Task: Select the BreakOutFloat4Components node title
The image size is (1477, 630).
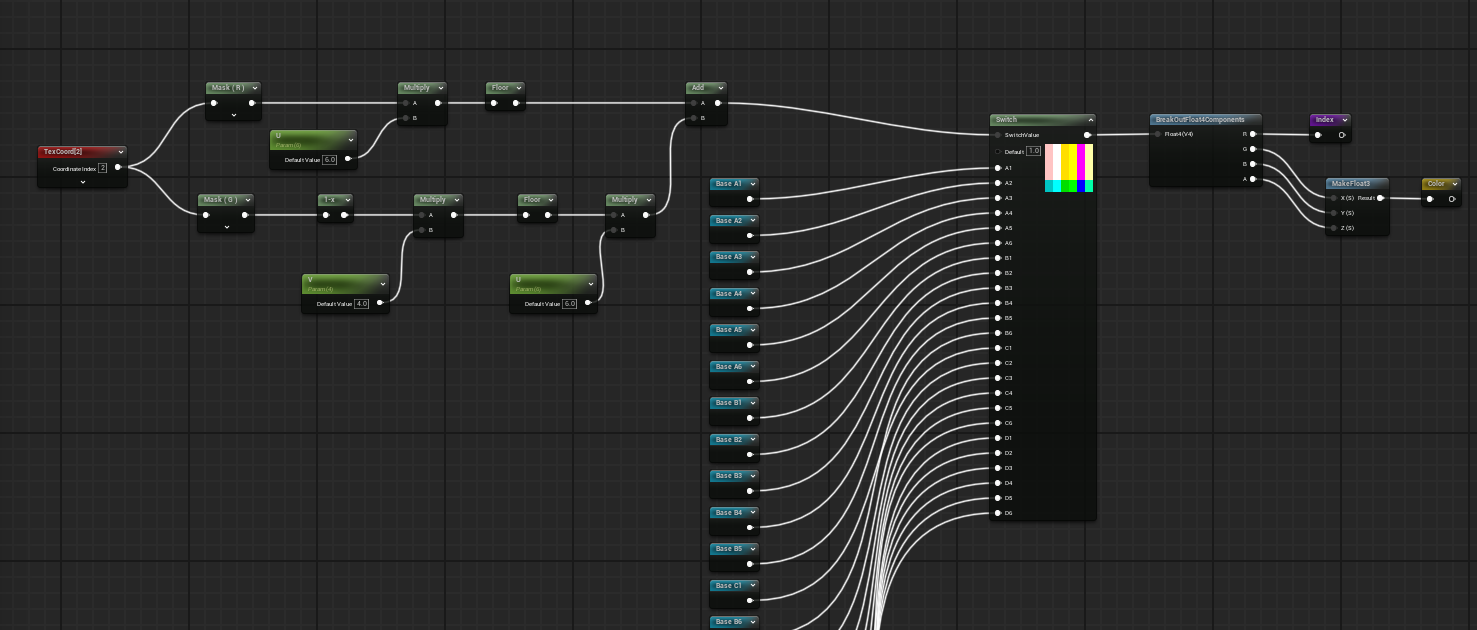Action: [1200, 120]
